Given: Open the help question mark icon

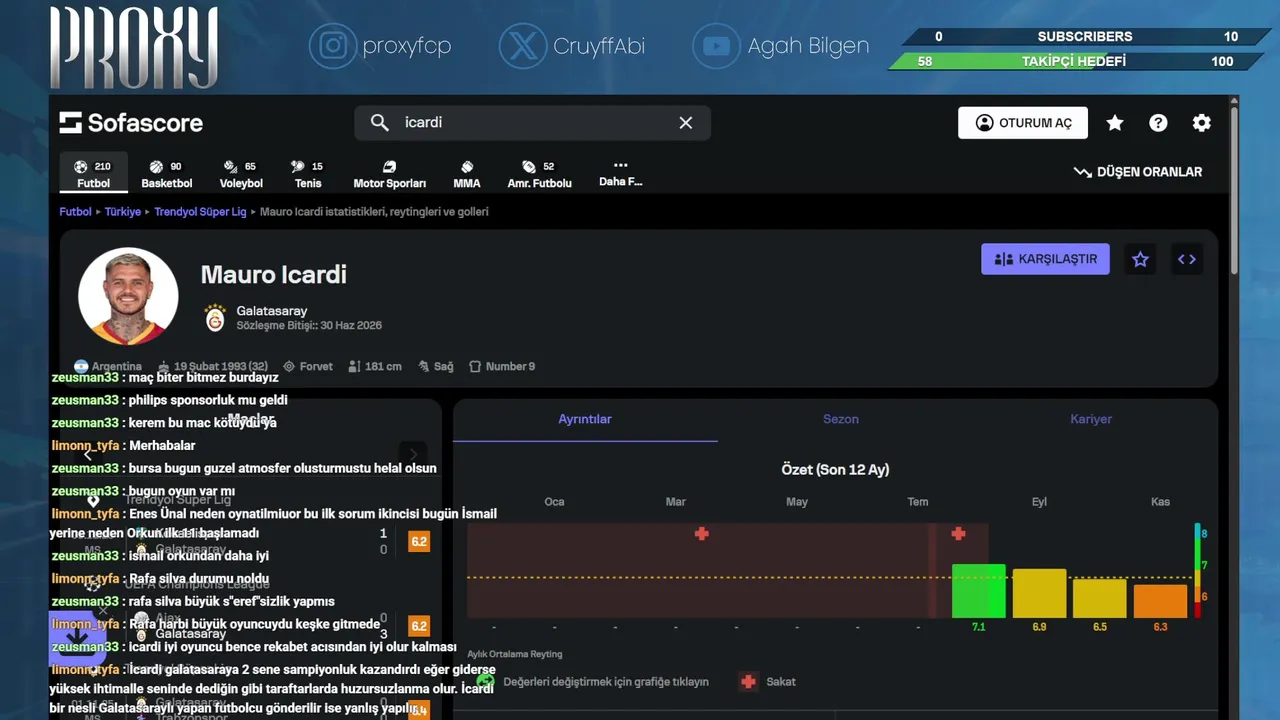Looking at the screenshot, I should [1158, 123].
